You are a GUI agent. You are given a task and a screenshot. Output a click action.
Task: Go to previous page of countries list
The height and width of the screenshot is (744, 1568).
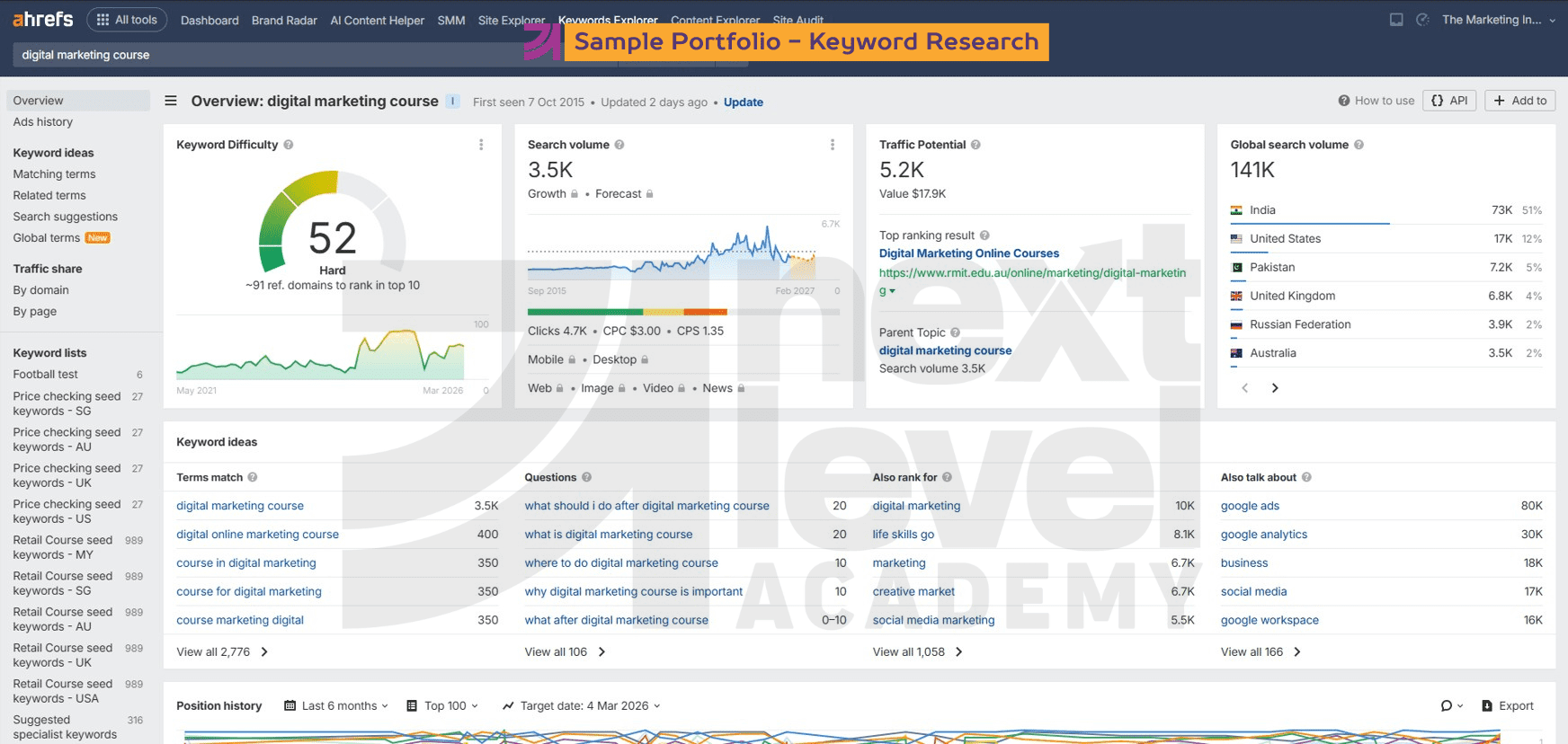[x=1245, y=388]
